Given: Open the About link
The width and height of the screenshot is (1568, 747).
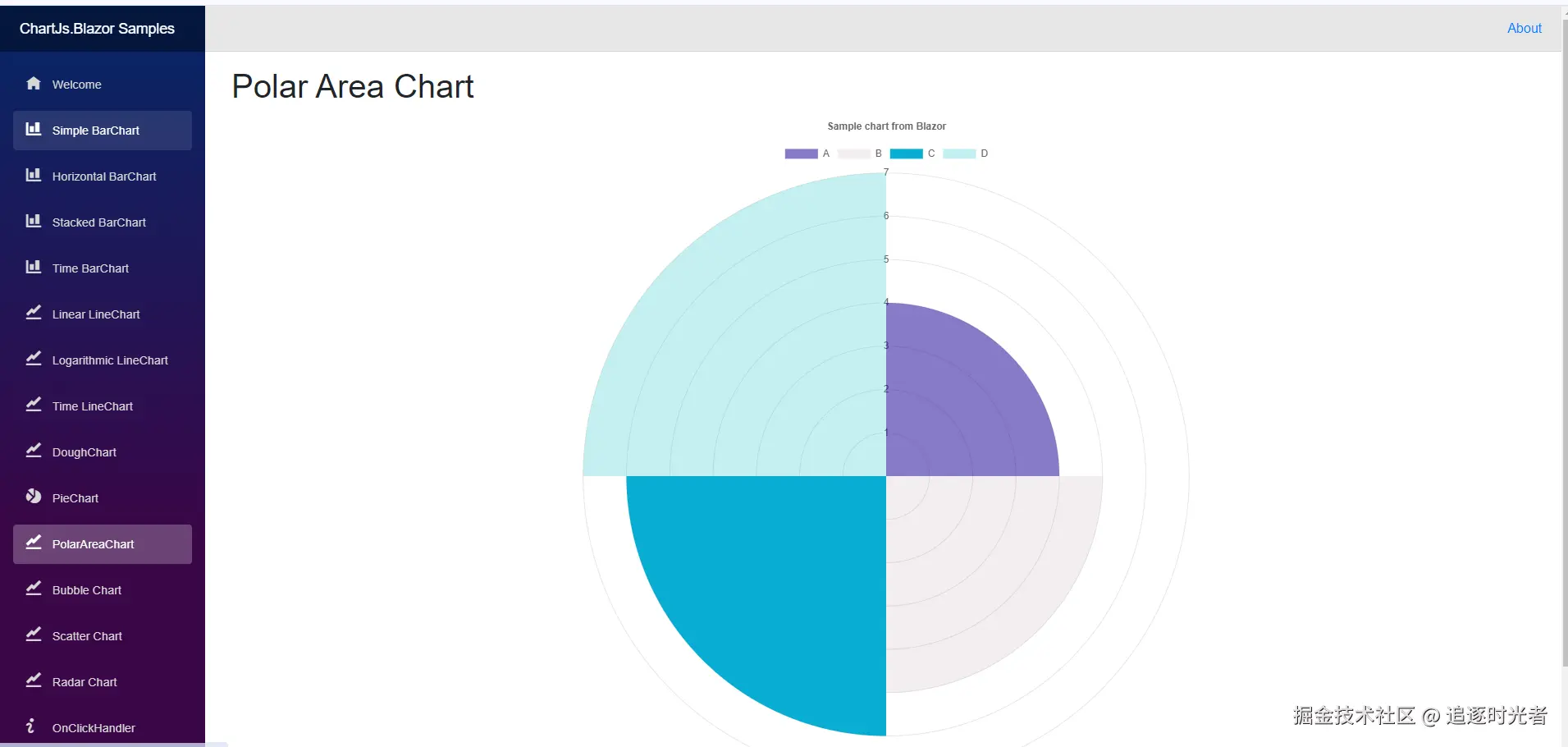Looking at the screenshot, I should click(x=1524, y=28).
